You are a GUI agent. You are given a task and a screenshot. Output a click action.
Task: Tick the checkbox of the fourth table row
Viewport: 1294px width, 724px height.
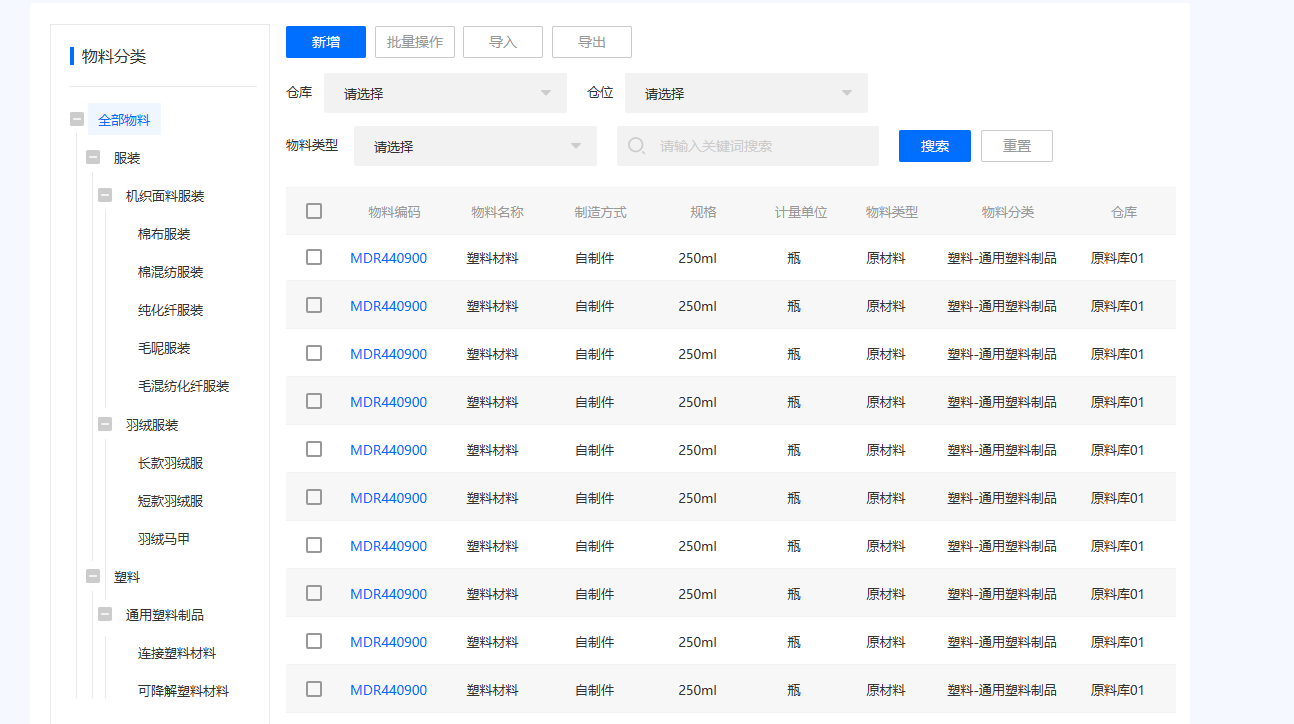tap(314, 401)
